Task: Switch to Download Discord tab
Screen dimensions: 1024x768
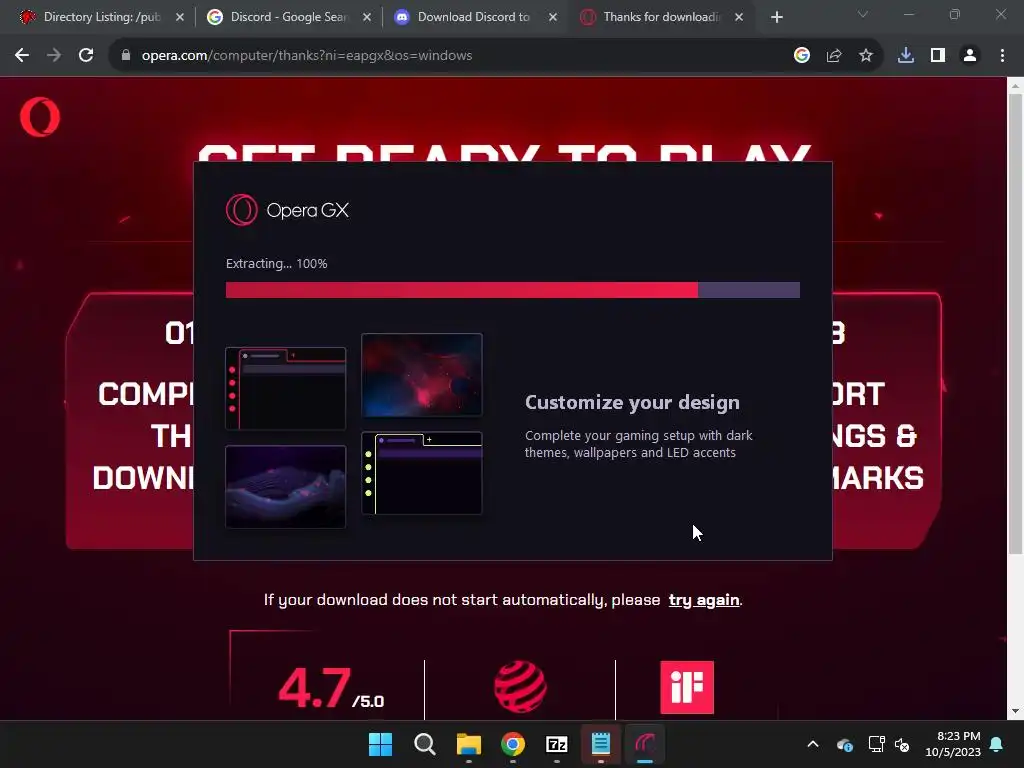Action: tap(474, 17)
